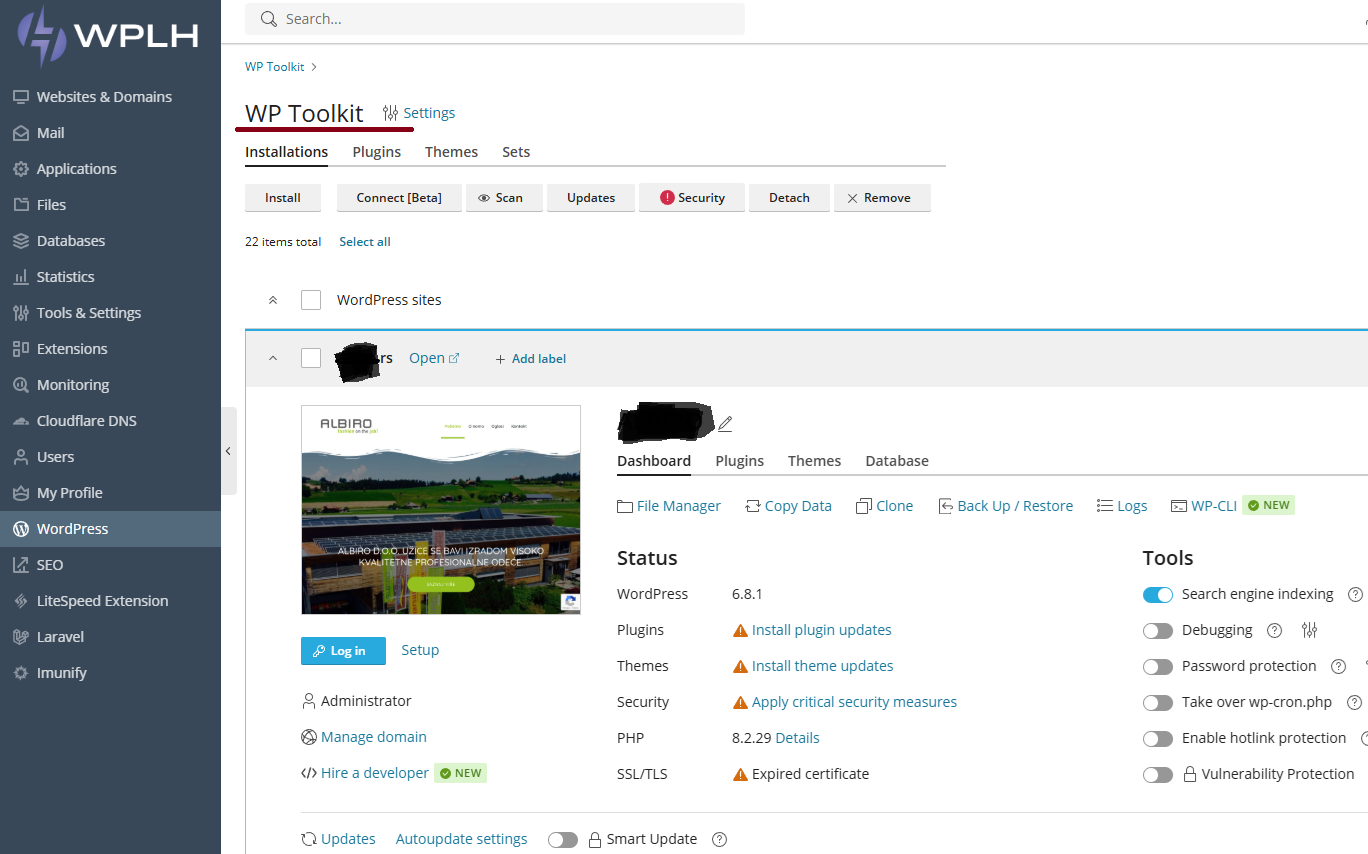Screen dimensions: 1368x854
Task: Click the SEO chart icon
Action: tap(20, 565)
